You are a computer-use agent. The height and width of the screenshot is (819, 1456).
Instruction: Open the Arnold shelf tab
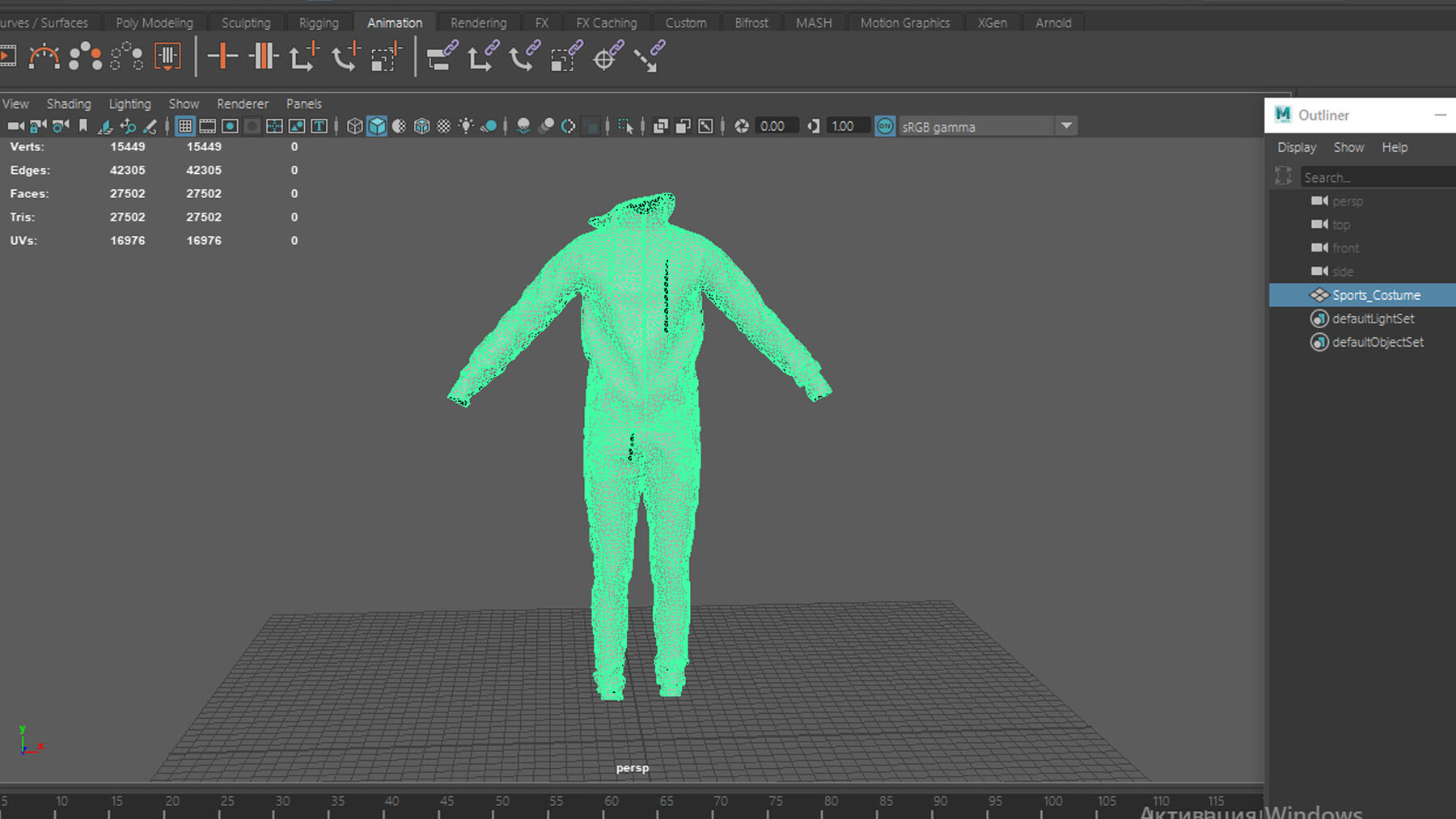click(1053, 23)
